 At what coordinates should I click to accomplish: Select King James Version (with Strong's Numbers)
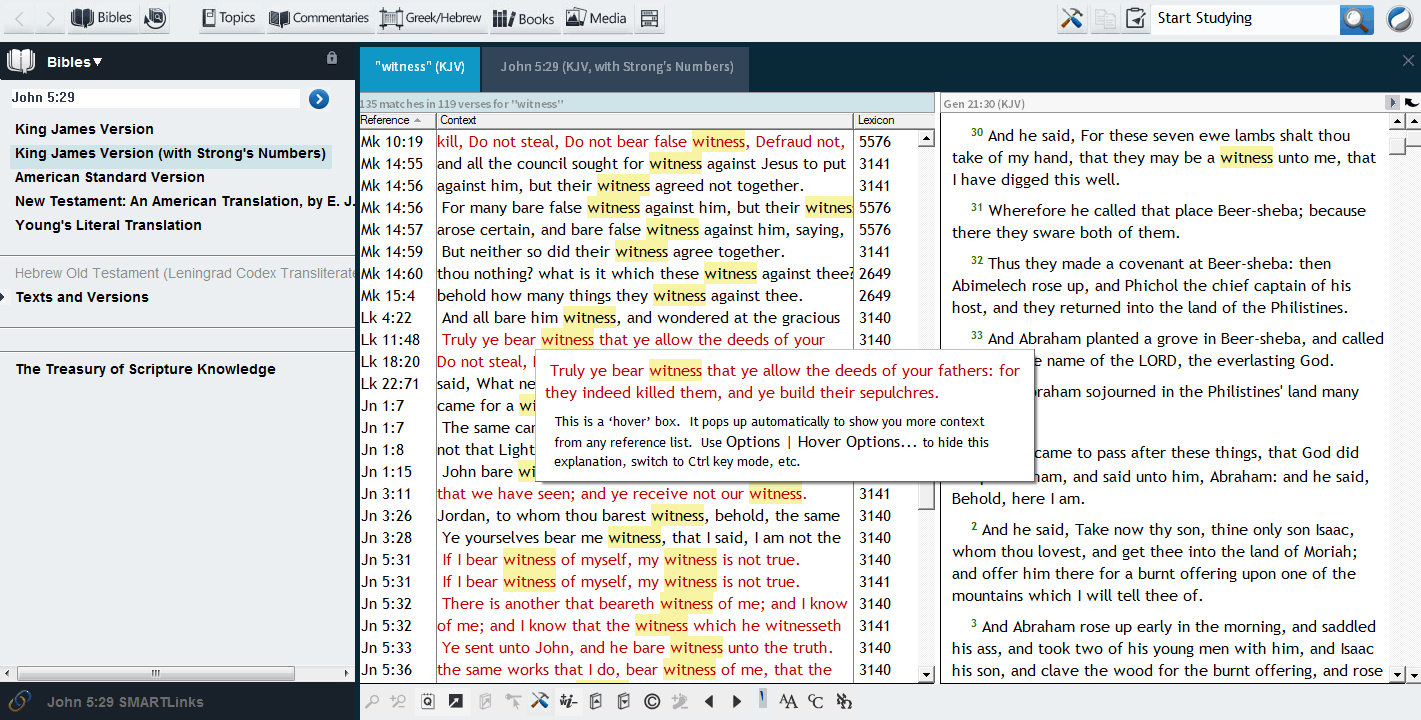coord(170,153)
